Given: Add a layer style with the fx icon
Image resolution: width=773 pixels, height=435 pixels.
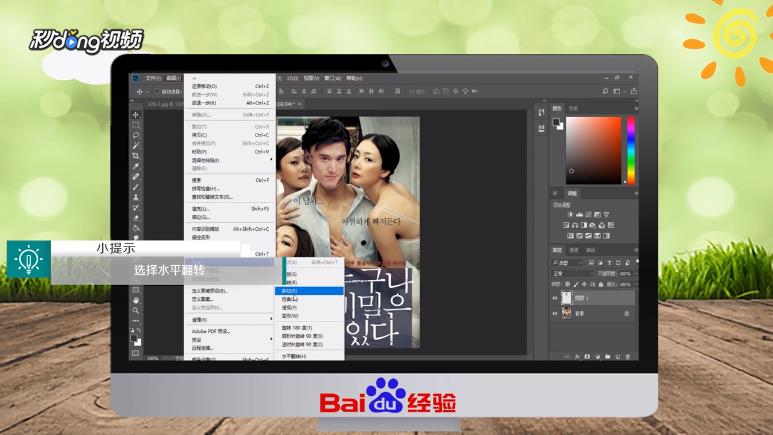Looking at the screenshot, I should tap(577, 357).
